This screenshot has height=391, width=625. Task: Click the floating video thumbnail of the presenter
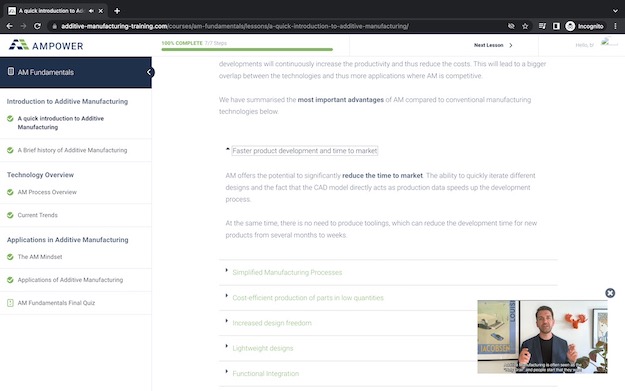pos(542,337)
